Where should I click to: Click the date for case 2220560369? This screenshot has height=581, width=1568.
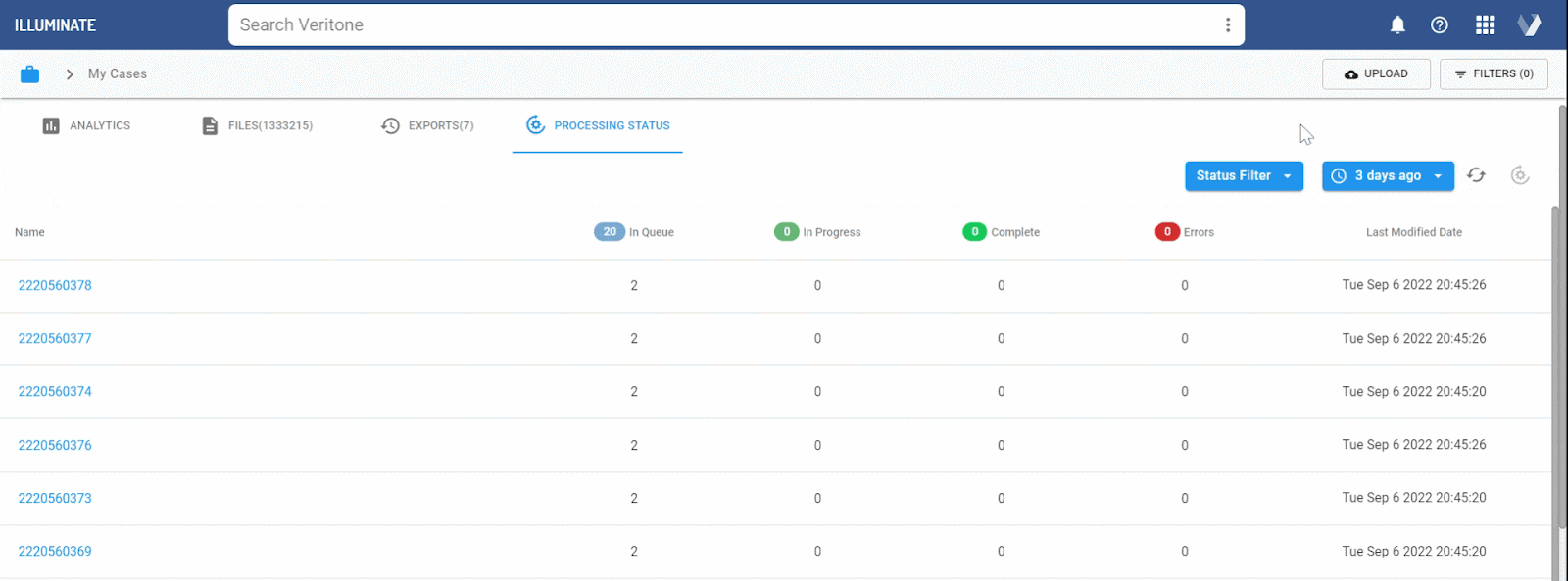[1414, 551]
